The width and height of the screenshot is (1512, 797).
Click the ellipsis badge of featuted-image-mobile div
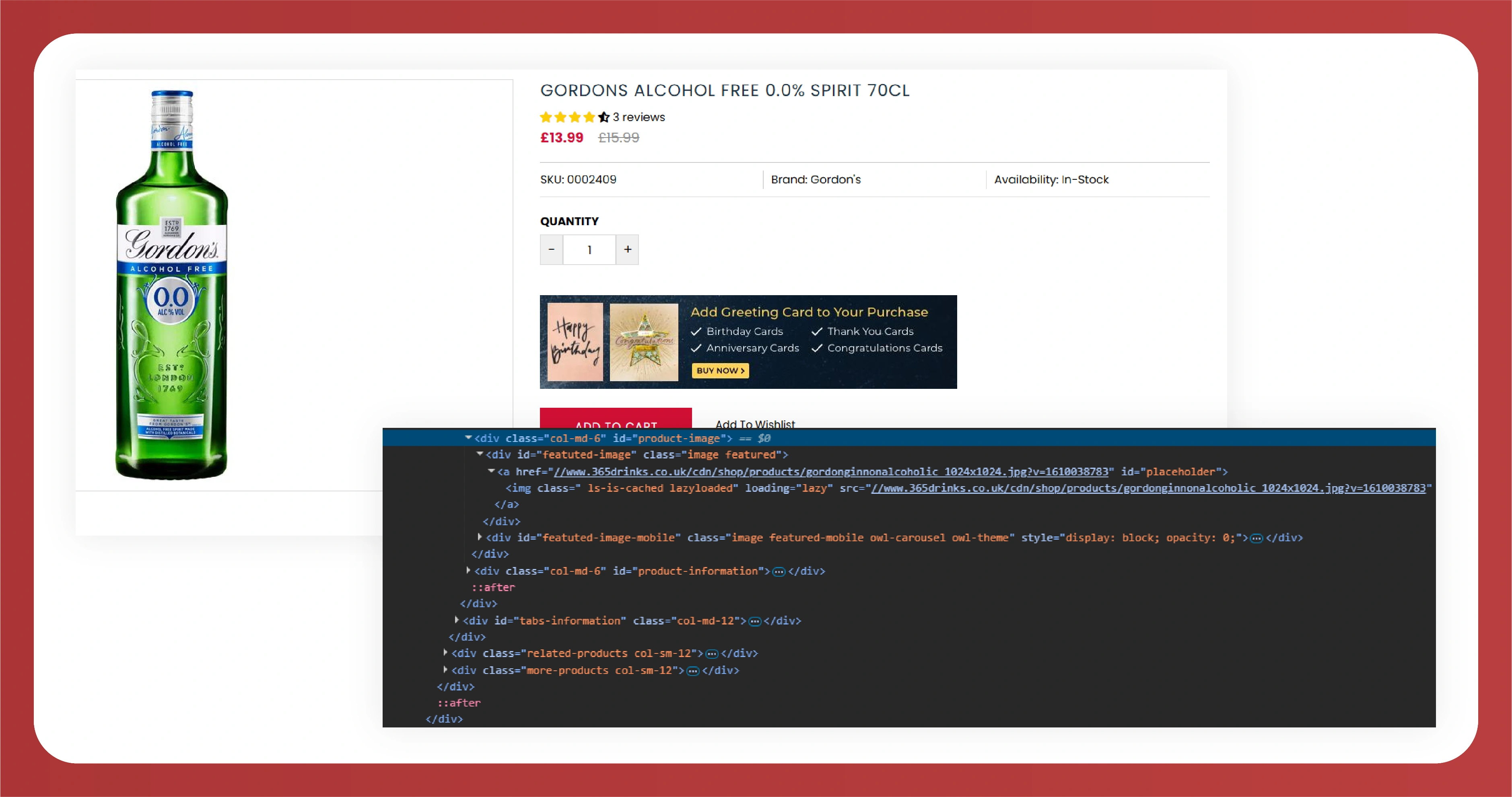[1257, 538]
